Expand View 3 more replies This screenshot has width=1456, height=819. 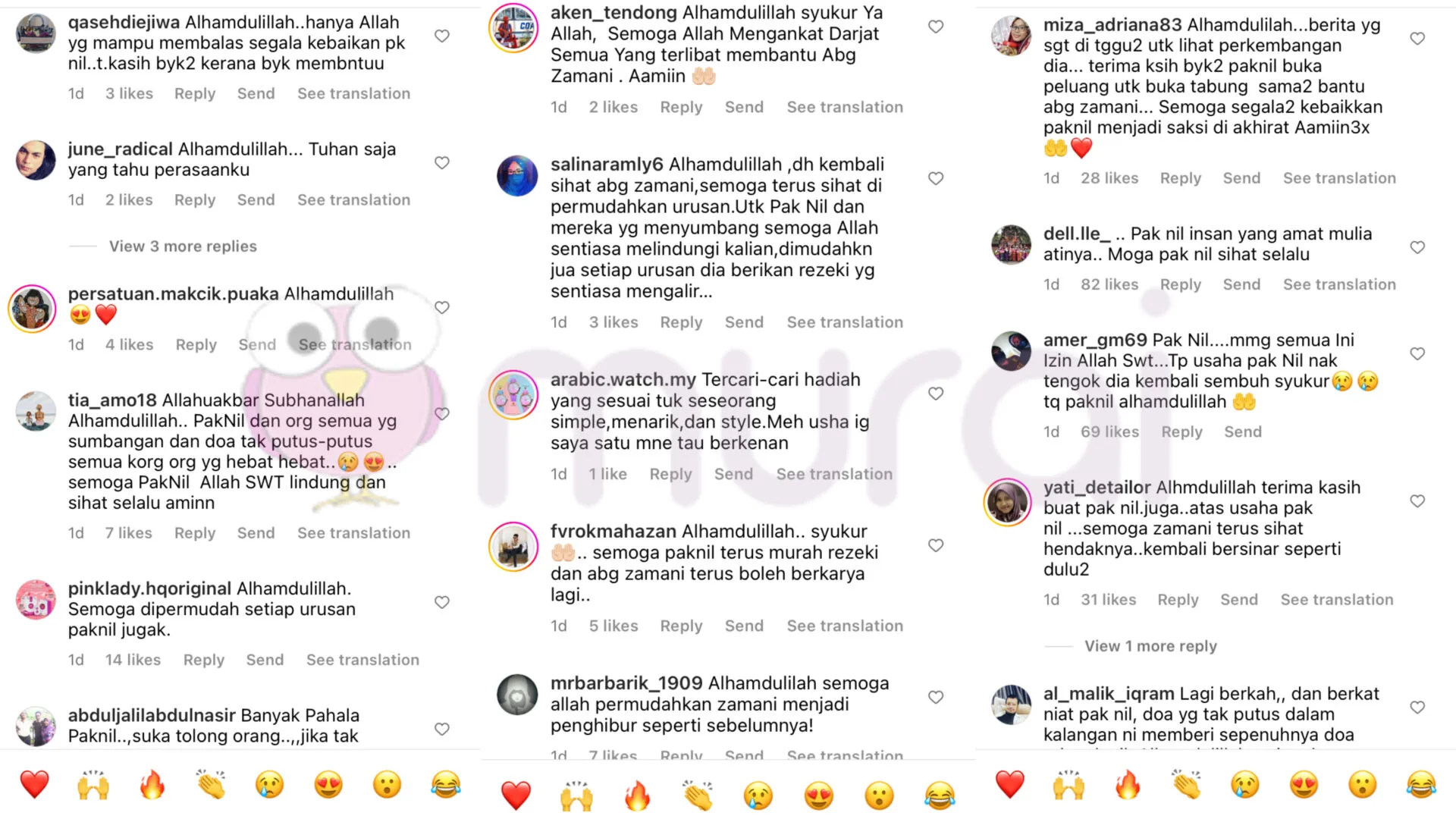click(x=183, y=246)
